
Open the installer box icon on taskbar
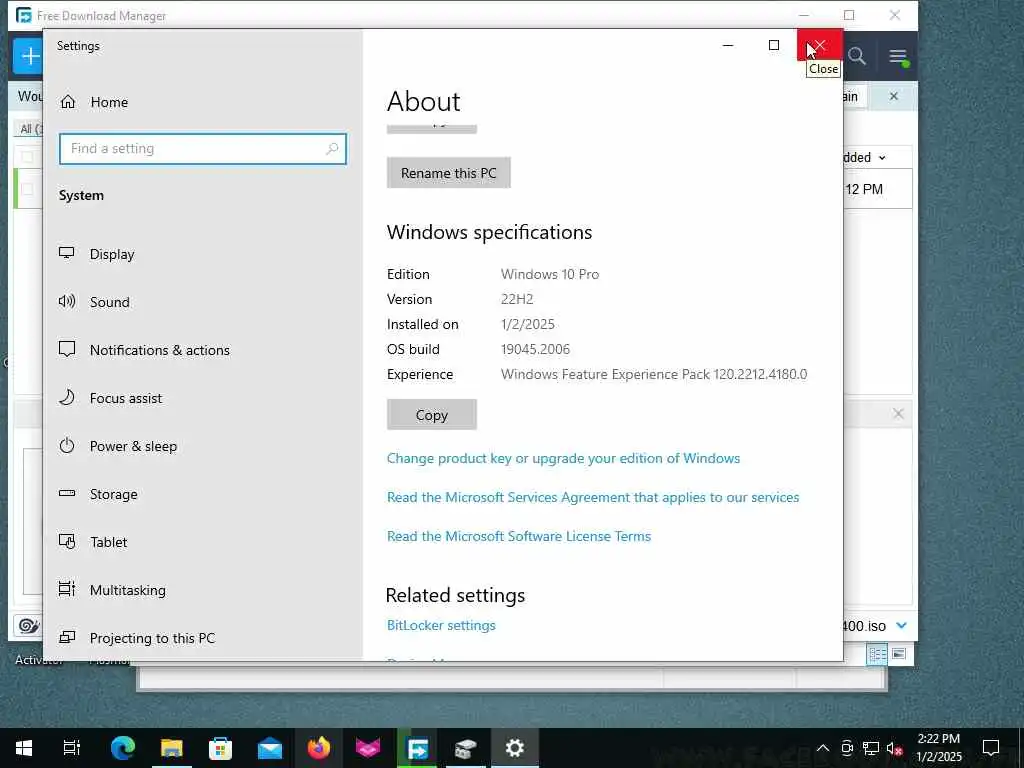(466, 748)
